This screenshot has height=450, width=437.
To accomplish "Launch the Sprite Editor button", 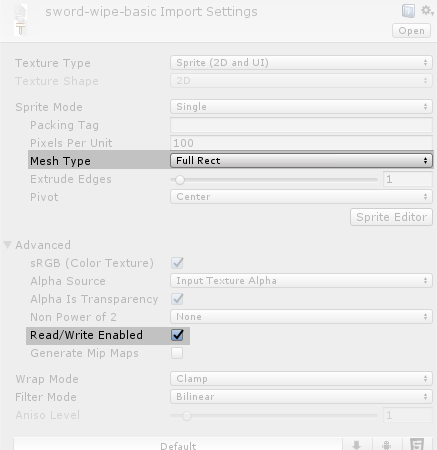I will (x=391, y=217).
